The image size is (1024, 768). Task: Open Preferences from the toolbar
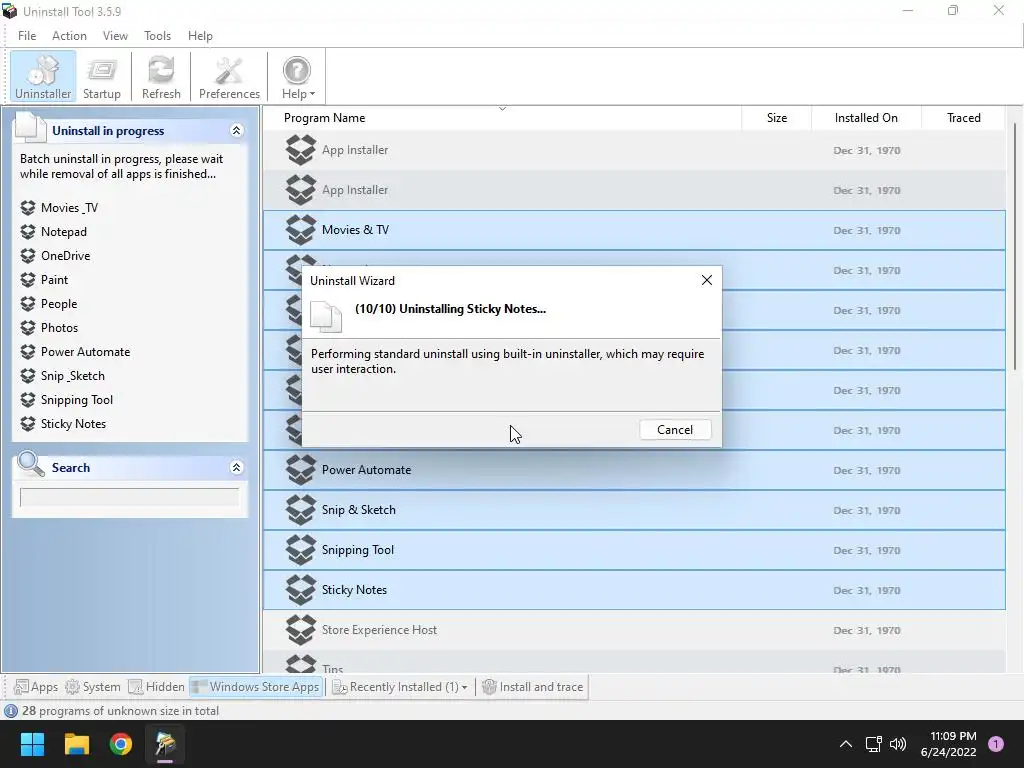pyautogui.click(x=229, y=76)
